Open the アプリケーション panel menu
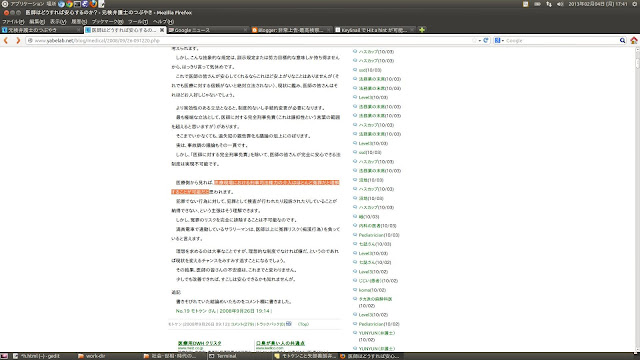Screen dimensions: 640x360 point(27,4)
